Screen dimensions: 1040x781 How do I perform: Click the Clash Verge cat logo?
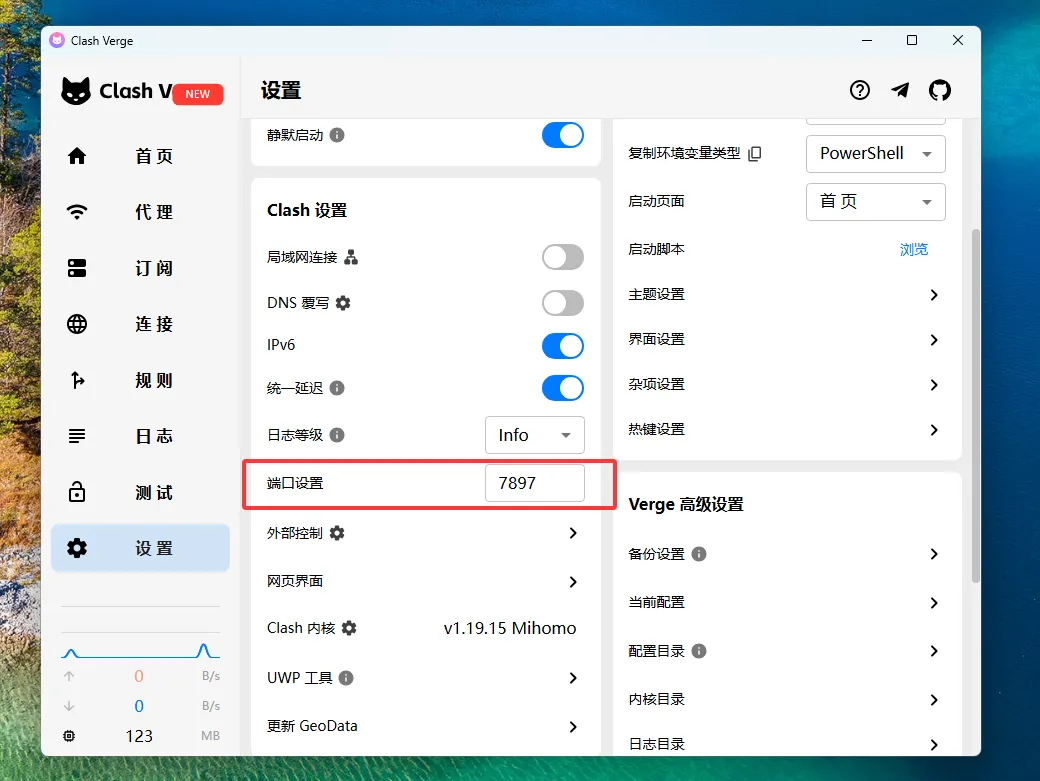point(76,91)
